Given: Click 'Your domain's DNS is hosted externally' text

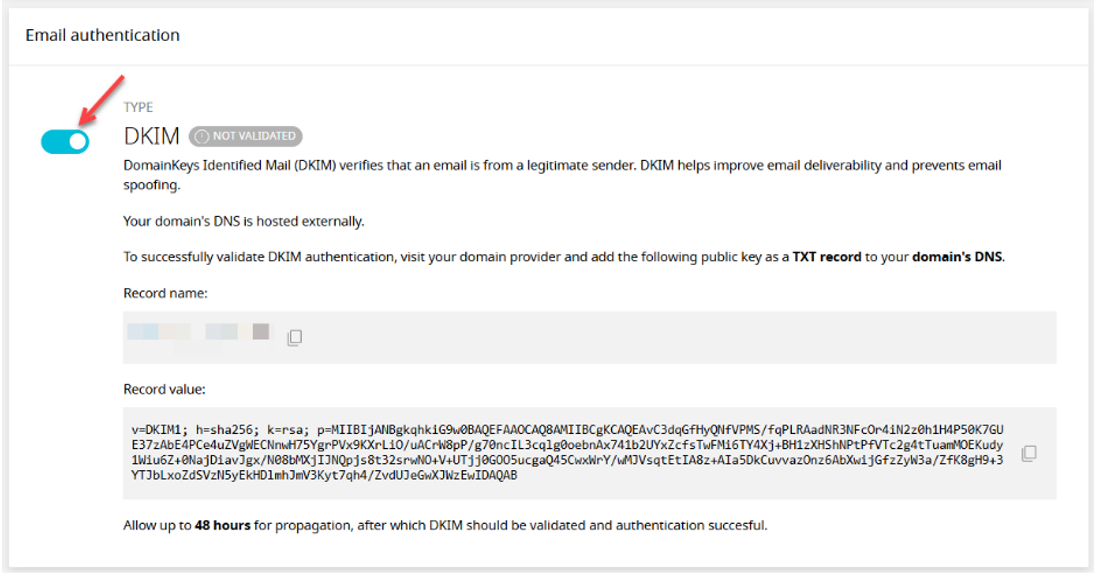Looking at the screenshot, I should (244, 221).
